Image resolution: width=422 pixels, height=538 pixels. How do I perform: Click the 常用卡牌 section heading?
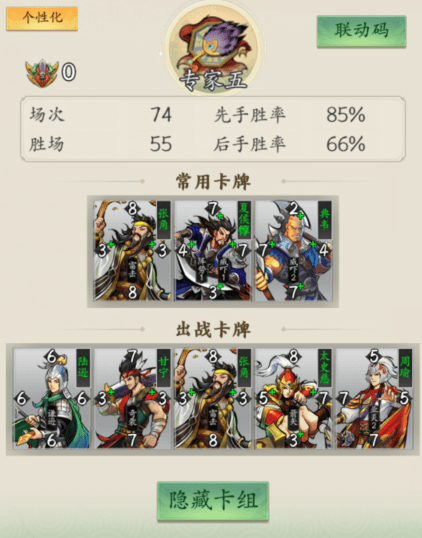[213, 182]
